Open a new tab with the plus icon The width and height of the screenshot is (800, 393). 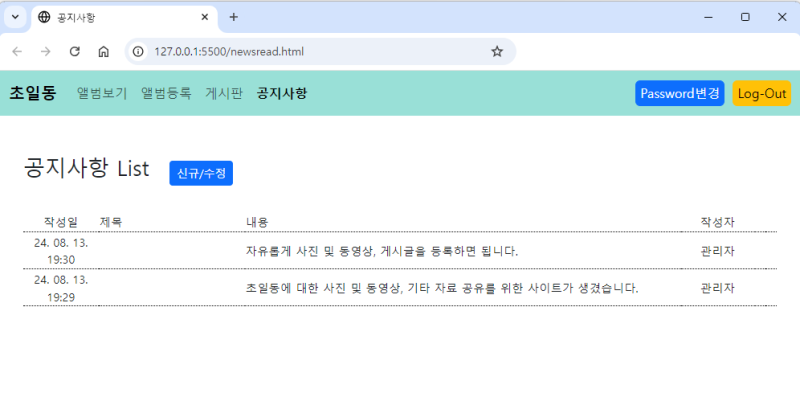pos(233,17)
